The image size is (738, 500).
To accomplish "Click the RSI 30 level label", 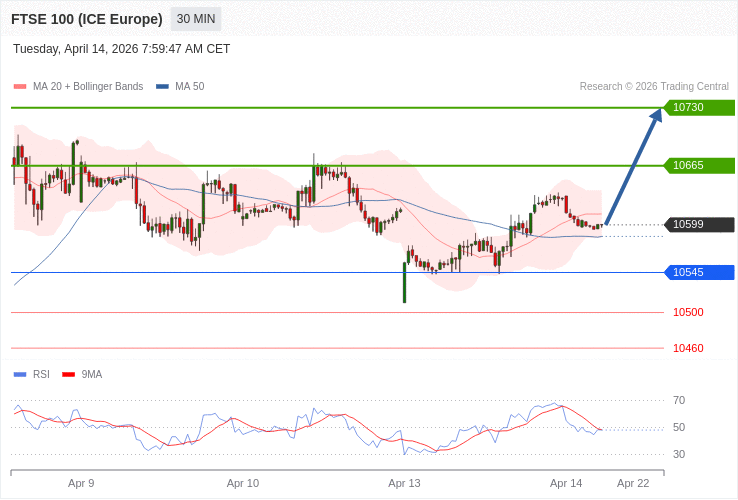I will (679, 454).
